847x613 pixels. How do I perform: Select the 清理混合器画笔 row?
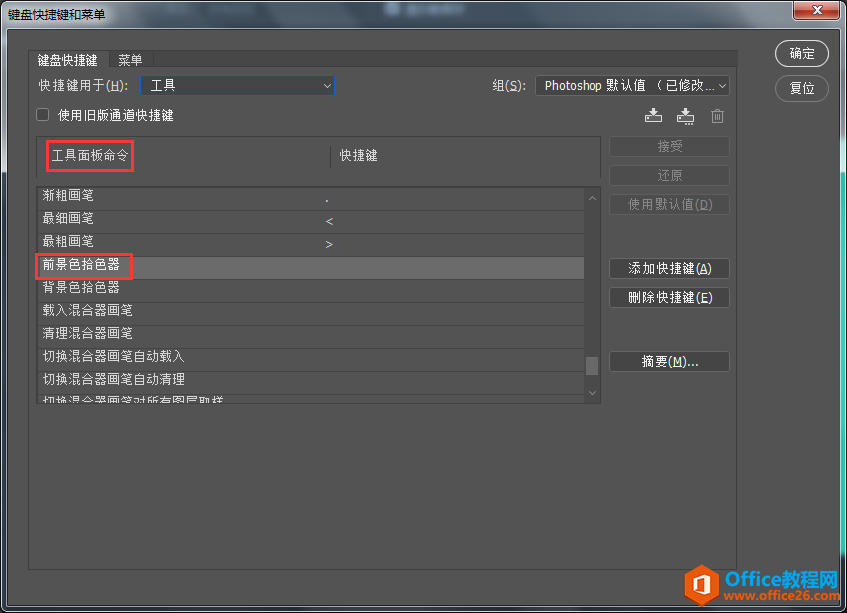(311, 337)
